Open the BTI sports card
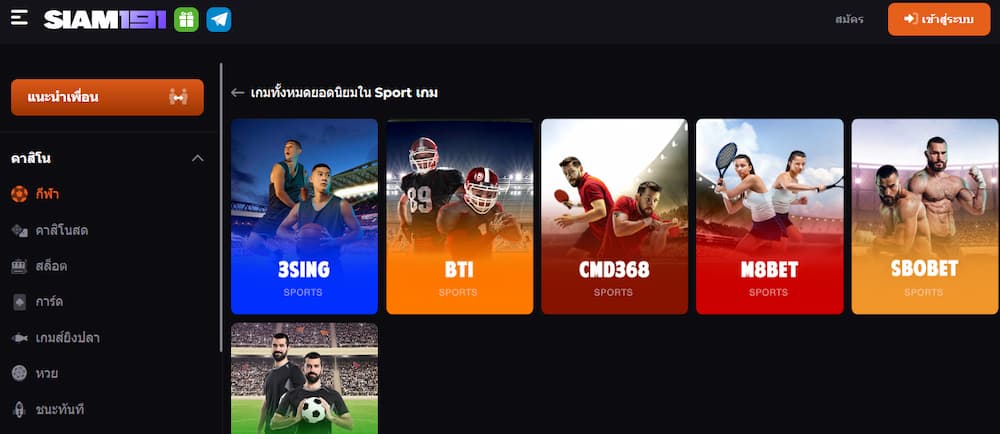The width and height of the screenshot is (1000, 434). pyautogui.click(x=460, y=217)
